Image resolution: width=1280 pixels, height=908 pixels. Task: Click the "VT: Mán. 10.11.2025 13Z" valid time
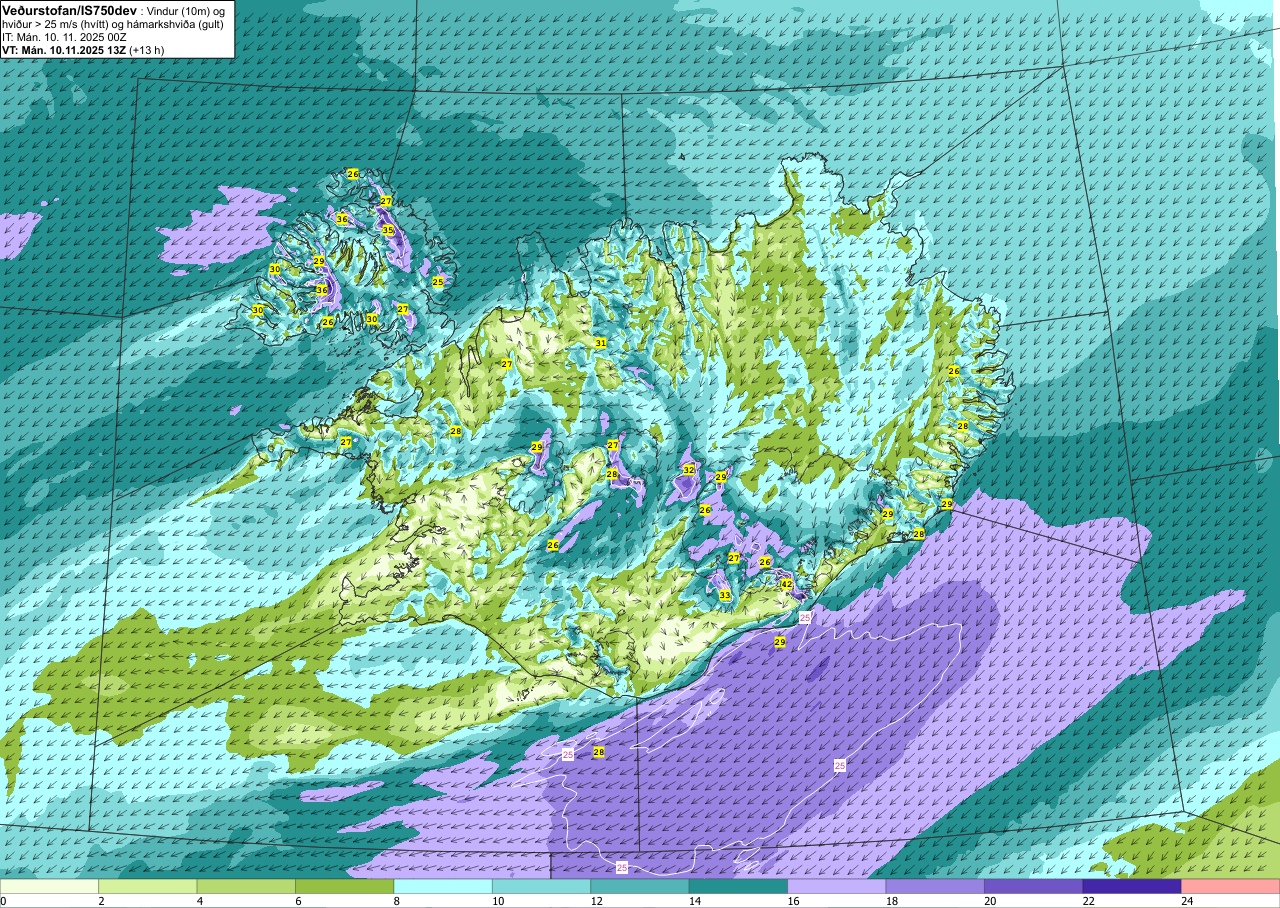(x=64, y=50)
